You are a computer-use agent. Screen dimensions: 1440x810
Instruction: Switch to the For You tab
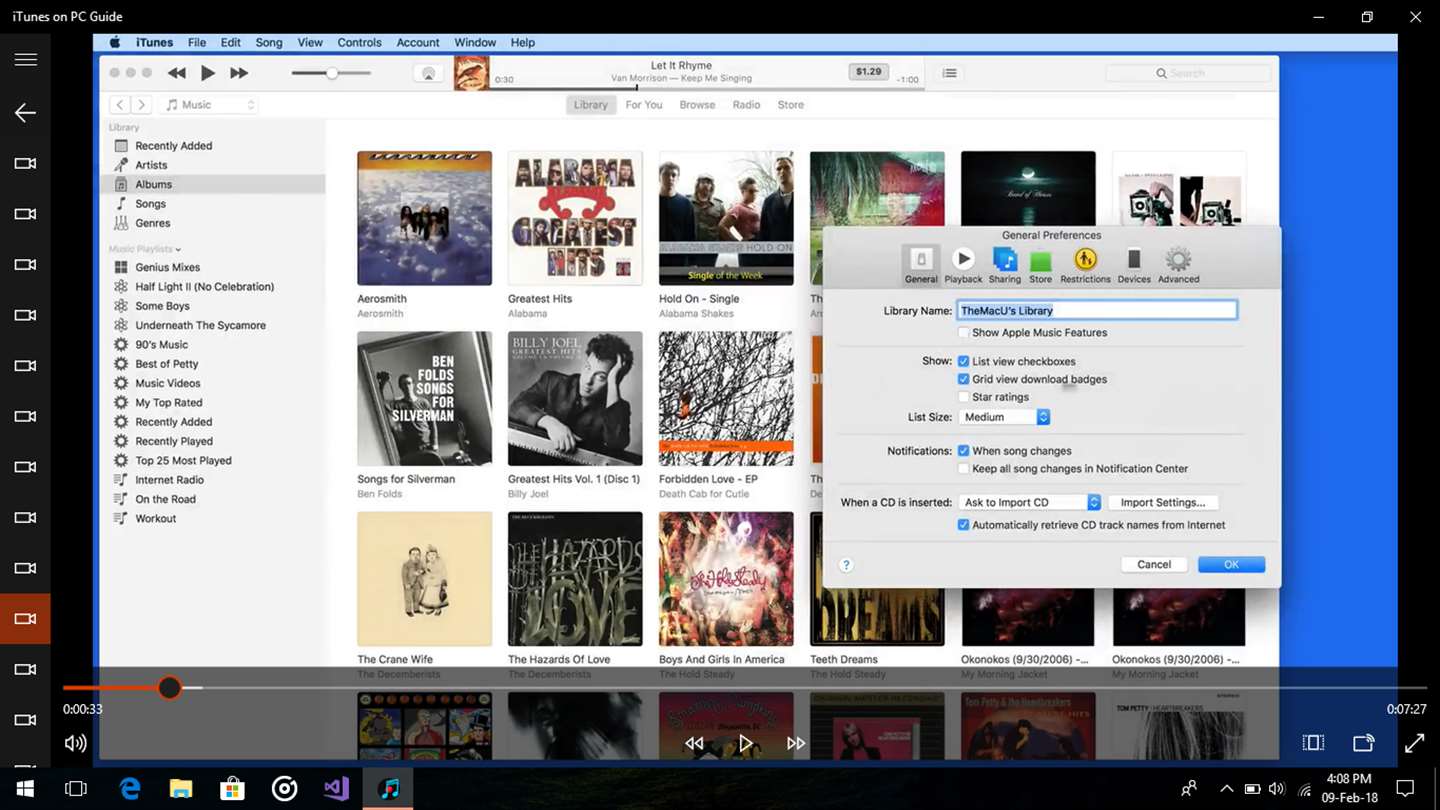[x=644, y=105]
